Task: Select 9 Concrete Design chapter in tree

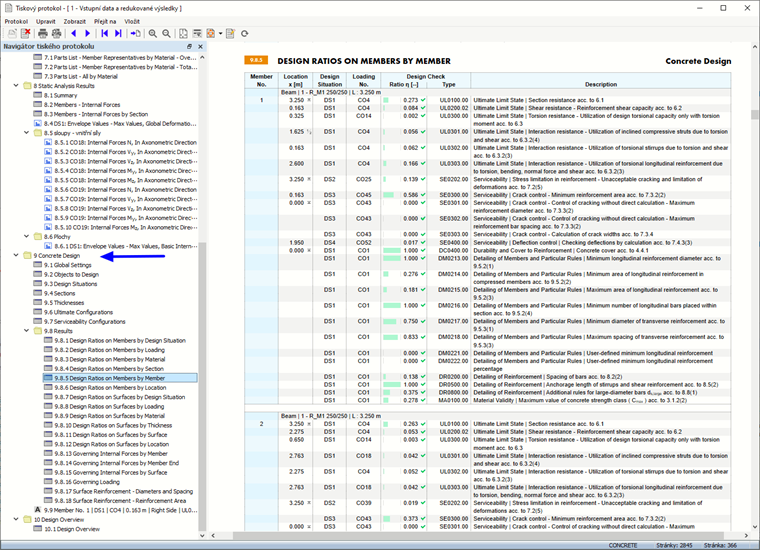Action: tap(57, 255)
